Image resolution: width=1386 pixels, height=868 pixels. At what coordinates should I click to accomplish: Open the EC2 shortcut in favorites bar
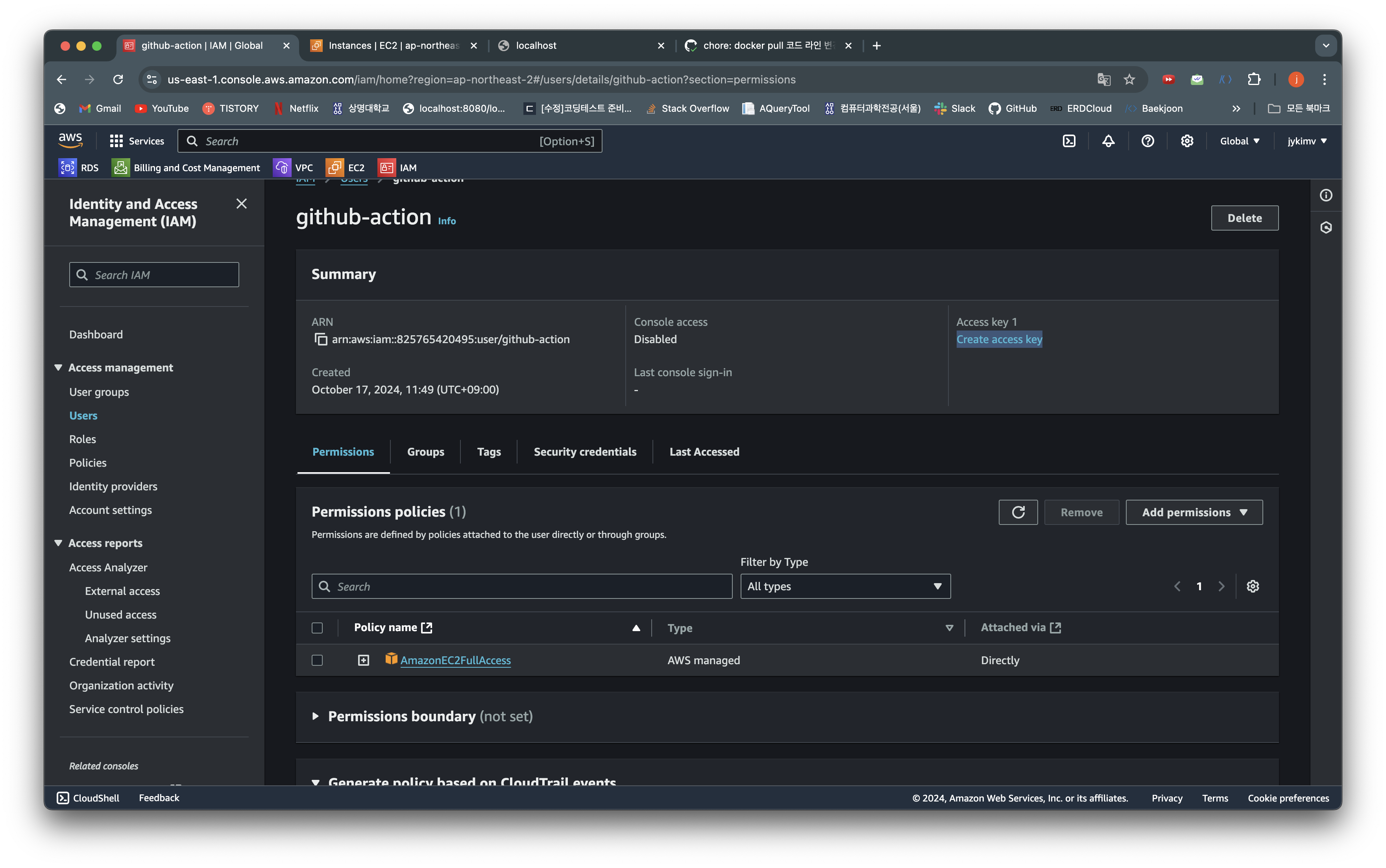pos(346,168)
